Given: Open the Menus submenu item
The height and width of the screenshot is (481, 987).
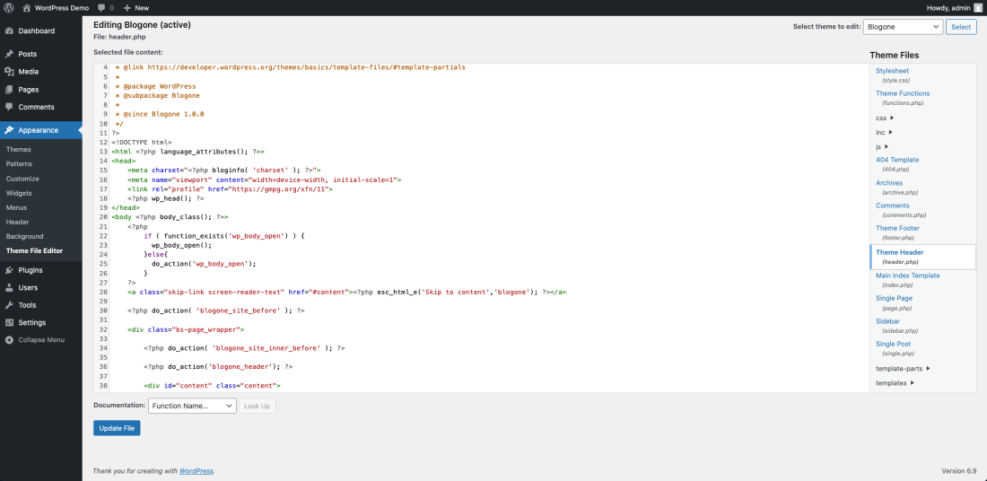Looking at the screenshot, I should tap(16, 208).
